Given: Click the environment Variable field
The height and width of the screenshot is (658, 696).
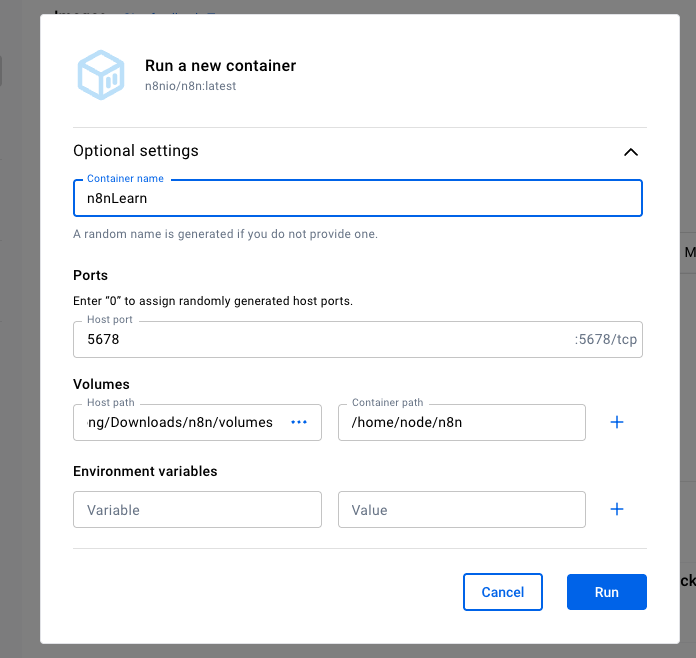Looking at the screenshot, I should tap(198, 510).
